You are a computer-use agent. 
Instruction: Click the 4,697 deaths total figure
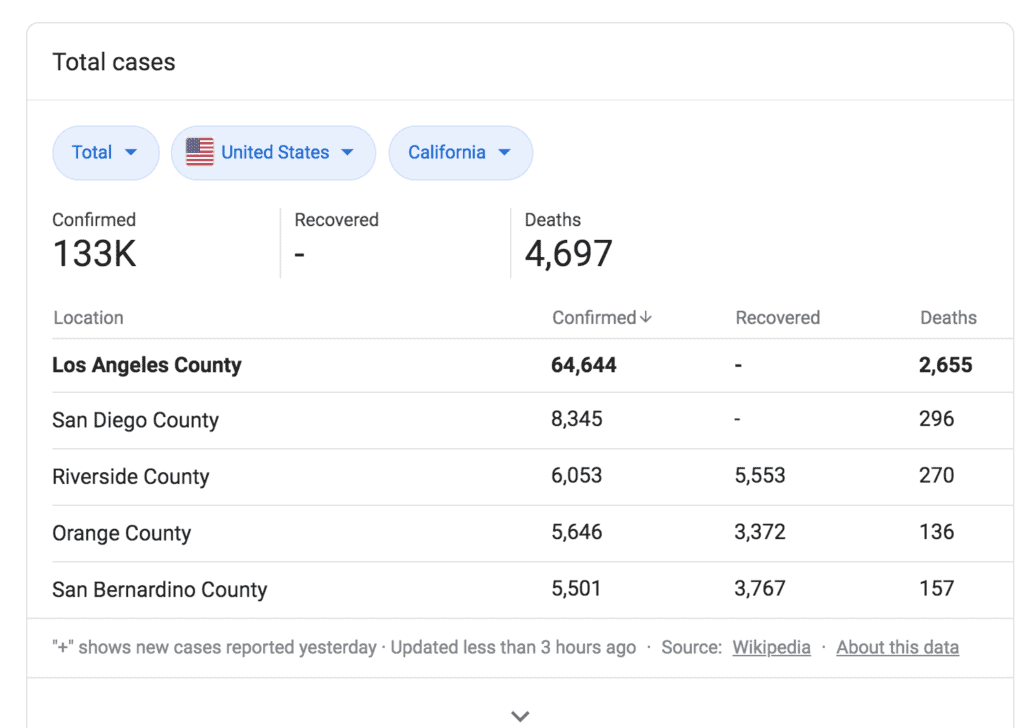568,254
